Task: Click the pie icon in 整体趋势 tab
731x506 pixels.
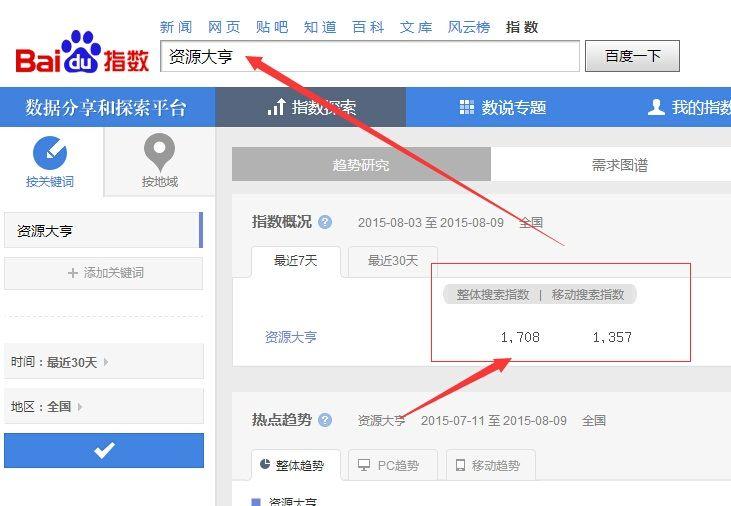Action: pos(265,464)
